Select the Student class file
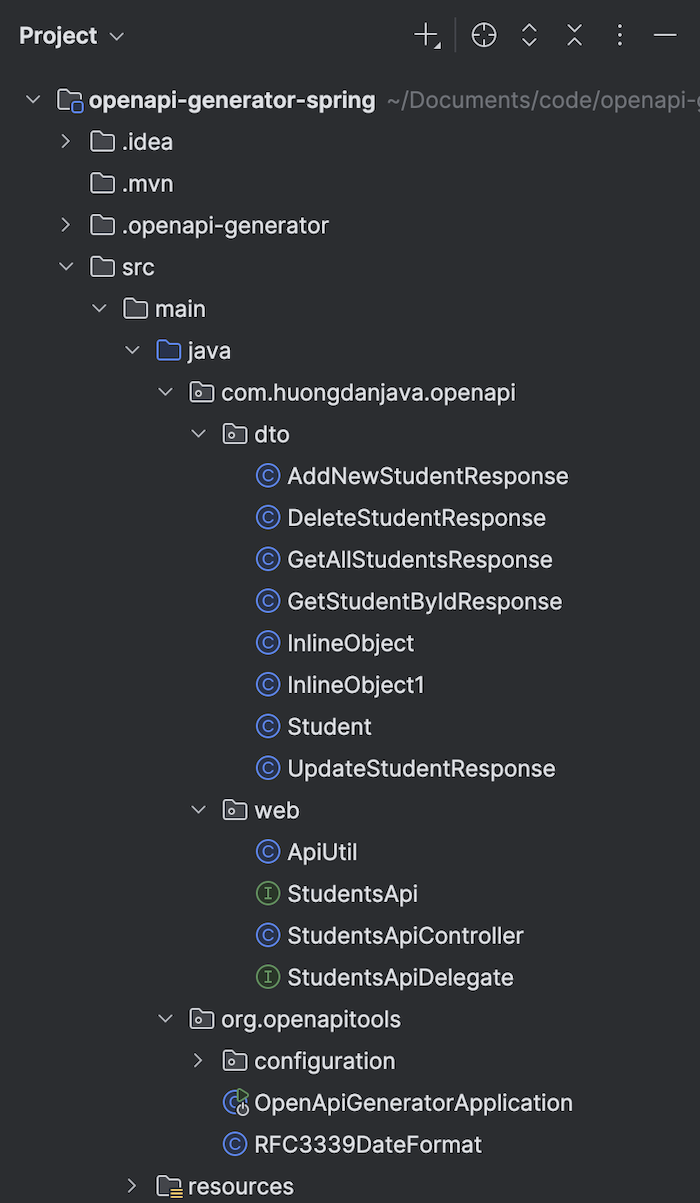 [329, 726]
